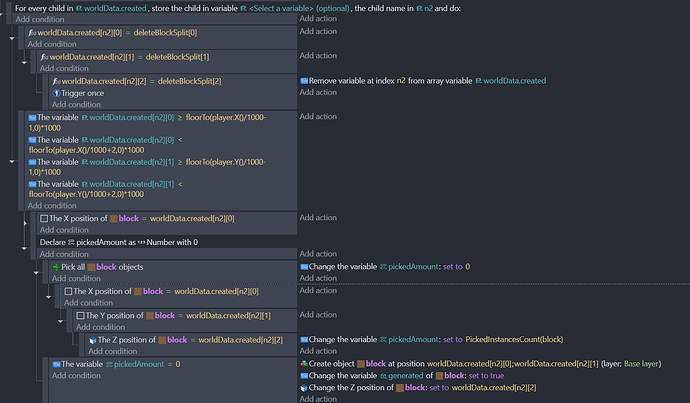Add action below pickedAmount set to 0
The image size is (690, 403).
pos(318,278)
